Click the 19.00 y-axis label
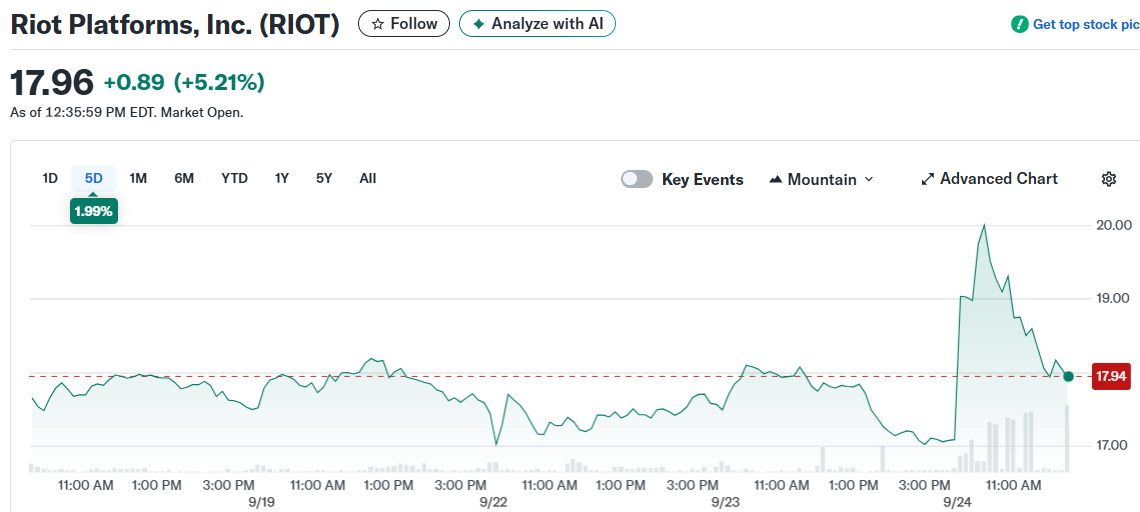 pos(1113,298)
